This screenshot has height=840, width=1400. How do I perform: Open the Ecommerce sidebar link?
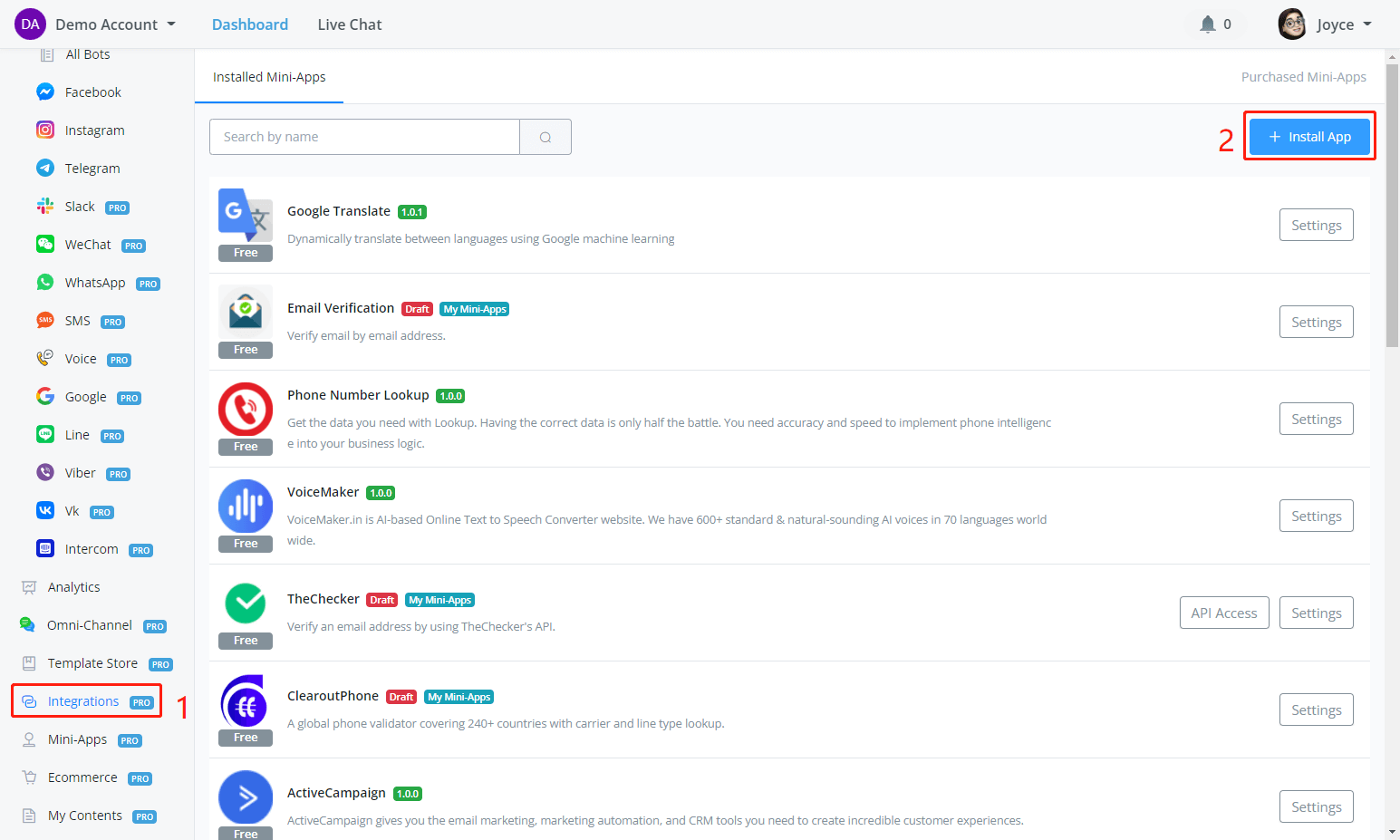click(82, 777)
